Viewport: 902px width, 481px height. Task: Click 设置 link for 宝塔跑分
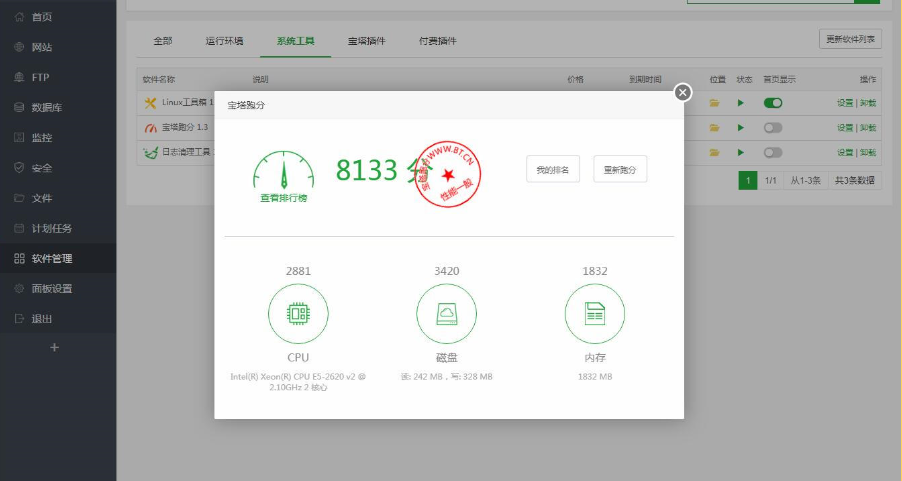844,128
